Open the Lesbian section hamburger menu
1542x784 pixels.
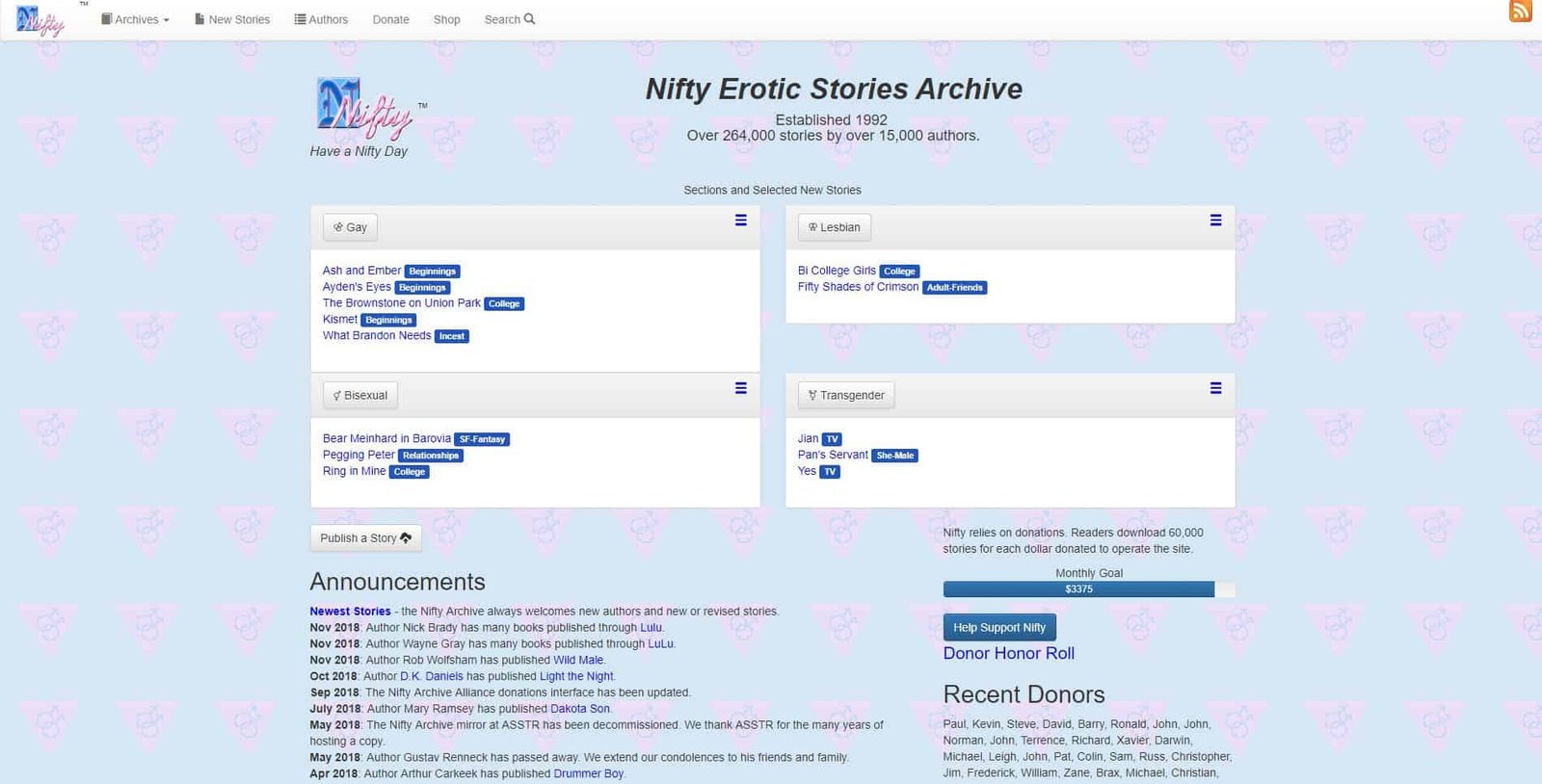pyautogui.click(x=1216, y=221)
